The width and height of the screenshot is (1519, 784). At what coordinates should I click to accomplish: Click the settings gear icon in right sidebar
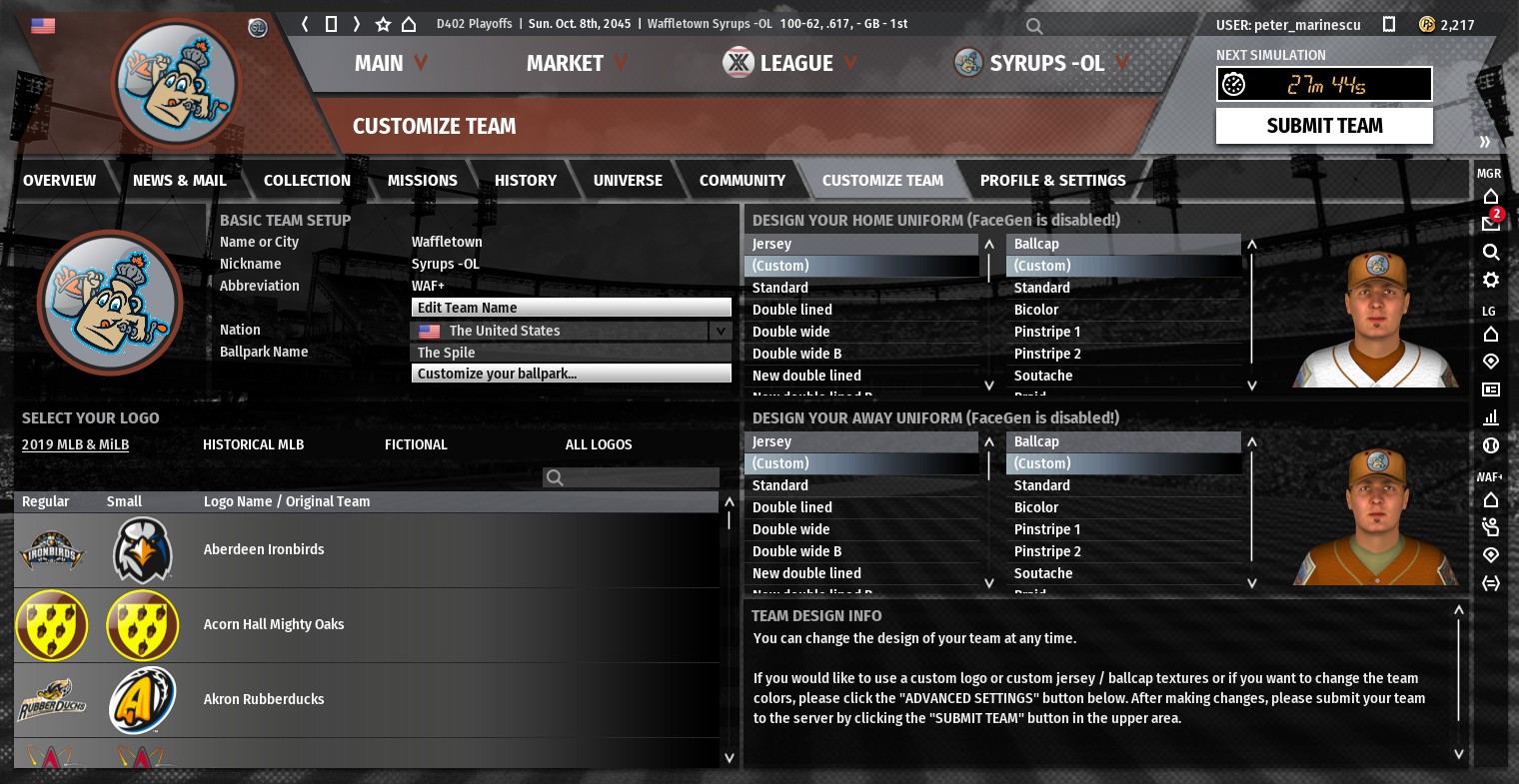[1490, 280]
